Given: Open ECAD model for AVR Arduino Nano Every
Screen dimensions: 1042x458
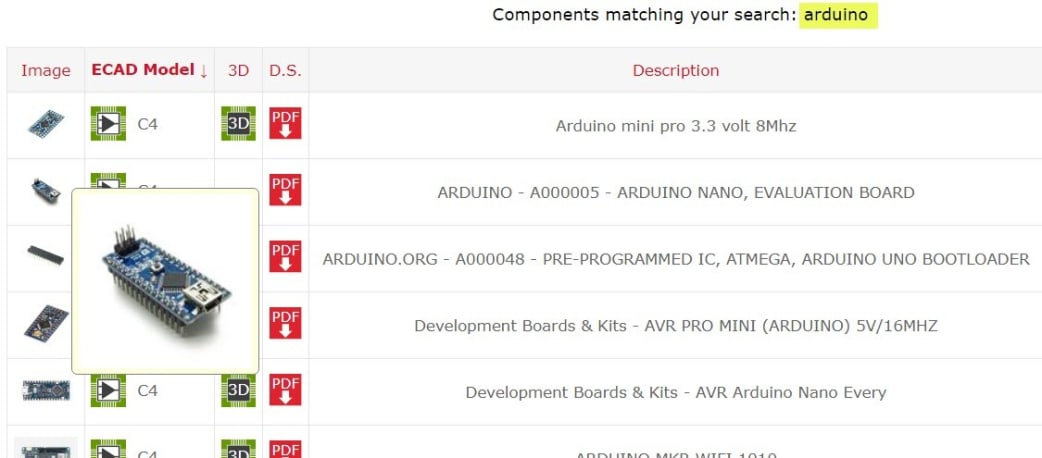Looking at the screenshot, I should [108, 390].
